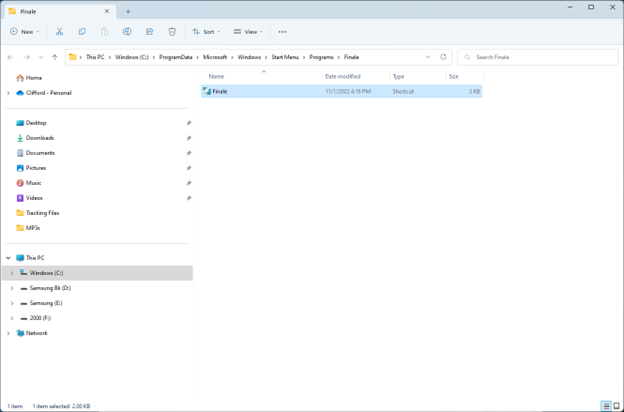Image resolution: width=624 pixels, height=412 pixels.
Task: Open the See more options menu
Action: [x=283, y=32]
